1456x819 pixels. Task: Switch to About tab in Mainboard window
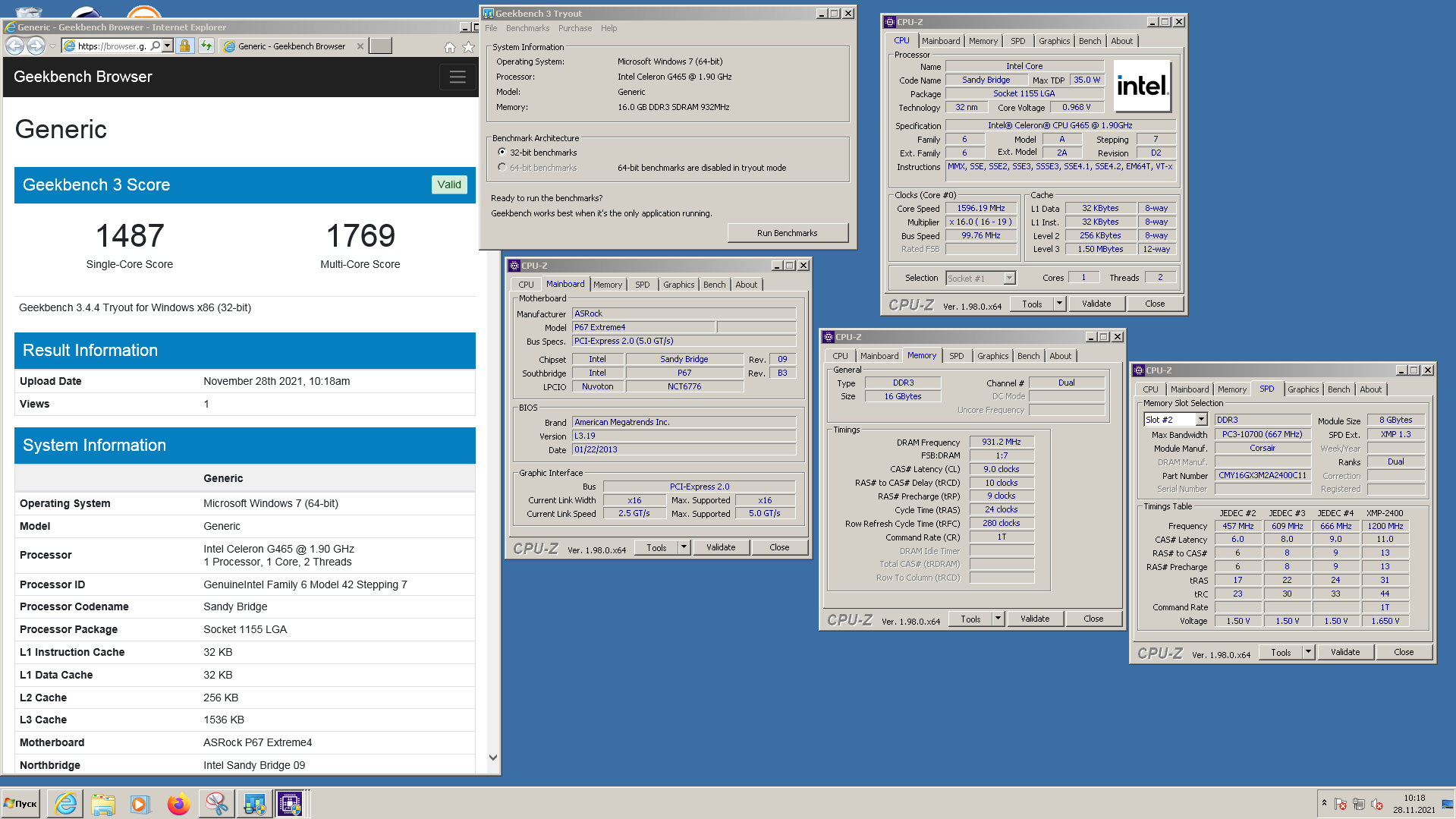746,285
